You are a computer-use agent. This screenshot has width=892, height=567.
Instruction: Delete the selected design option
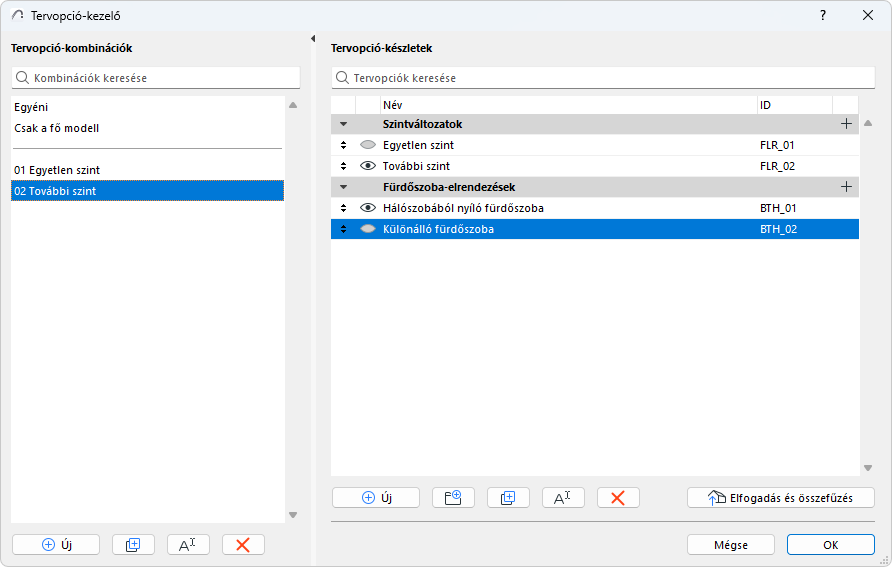[618, 498]
